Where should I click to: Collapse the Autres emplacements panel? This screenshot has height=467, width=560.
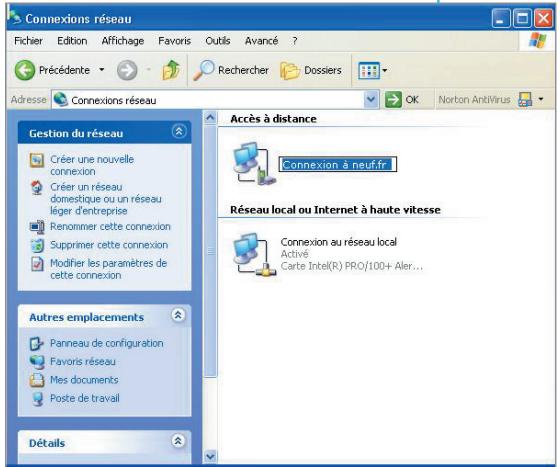(178, 315)
